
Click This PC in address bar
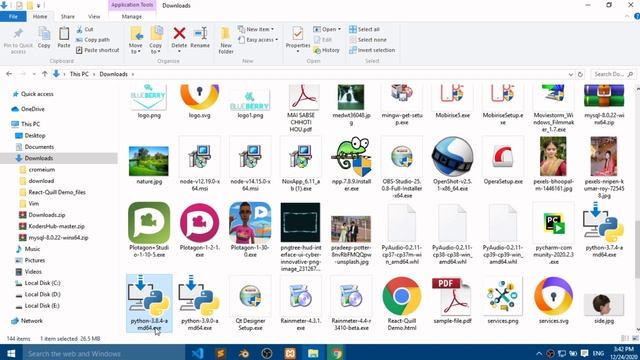point(79,74)
